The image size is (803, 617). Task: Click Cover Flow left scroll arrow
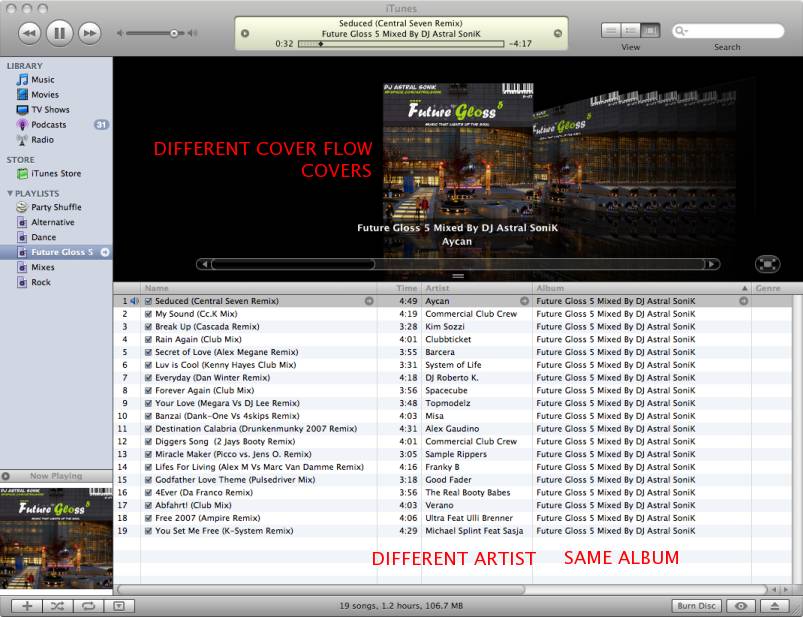(x=204, y=264)
